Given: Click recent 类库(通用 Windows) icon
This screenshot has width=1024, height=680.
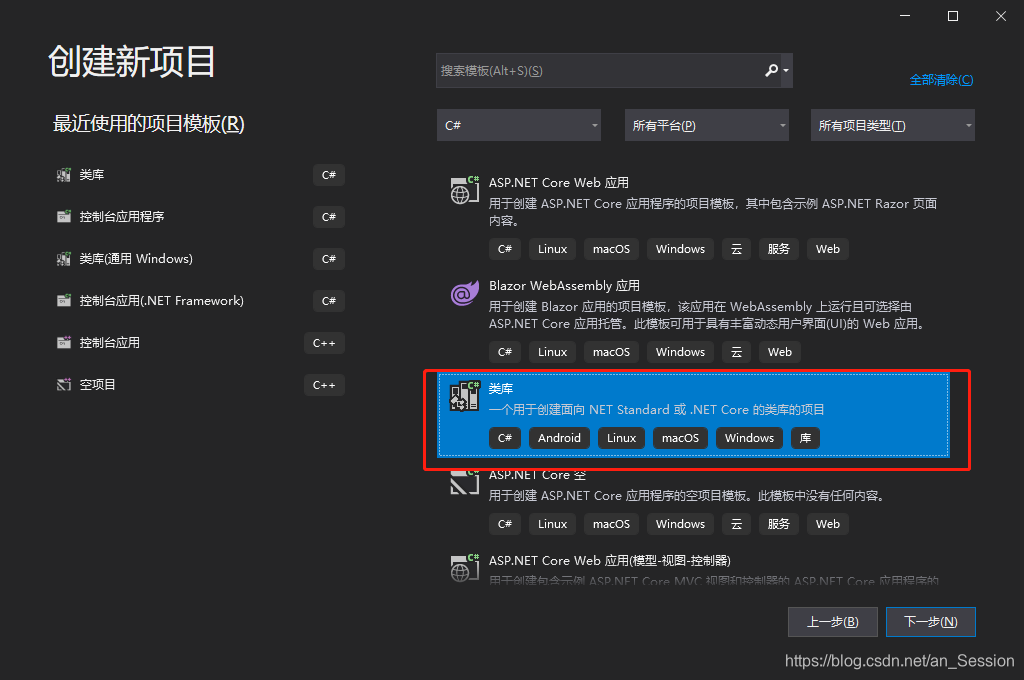Looking at the screenshot, I should click(x=63, y=259).
